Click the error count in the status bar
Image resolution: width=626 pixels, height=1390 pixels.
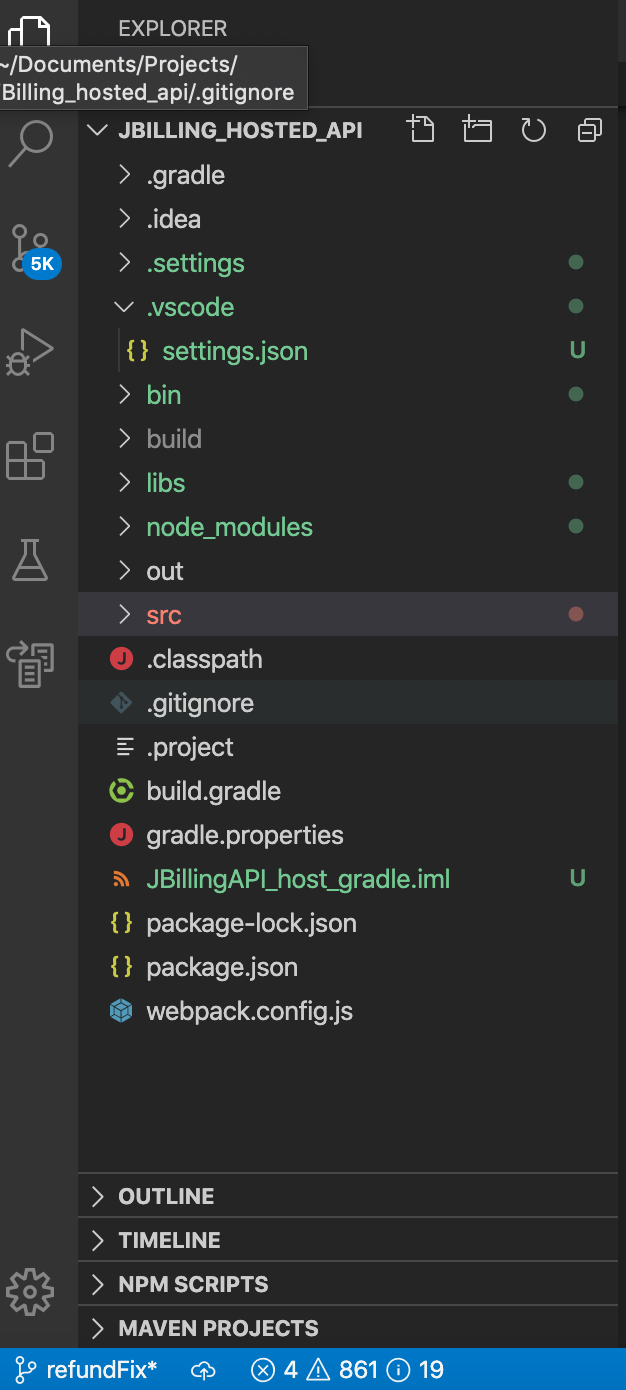pyautogui.click(x=277, y=1369)
